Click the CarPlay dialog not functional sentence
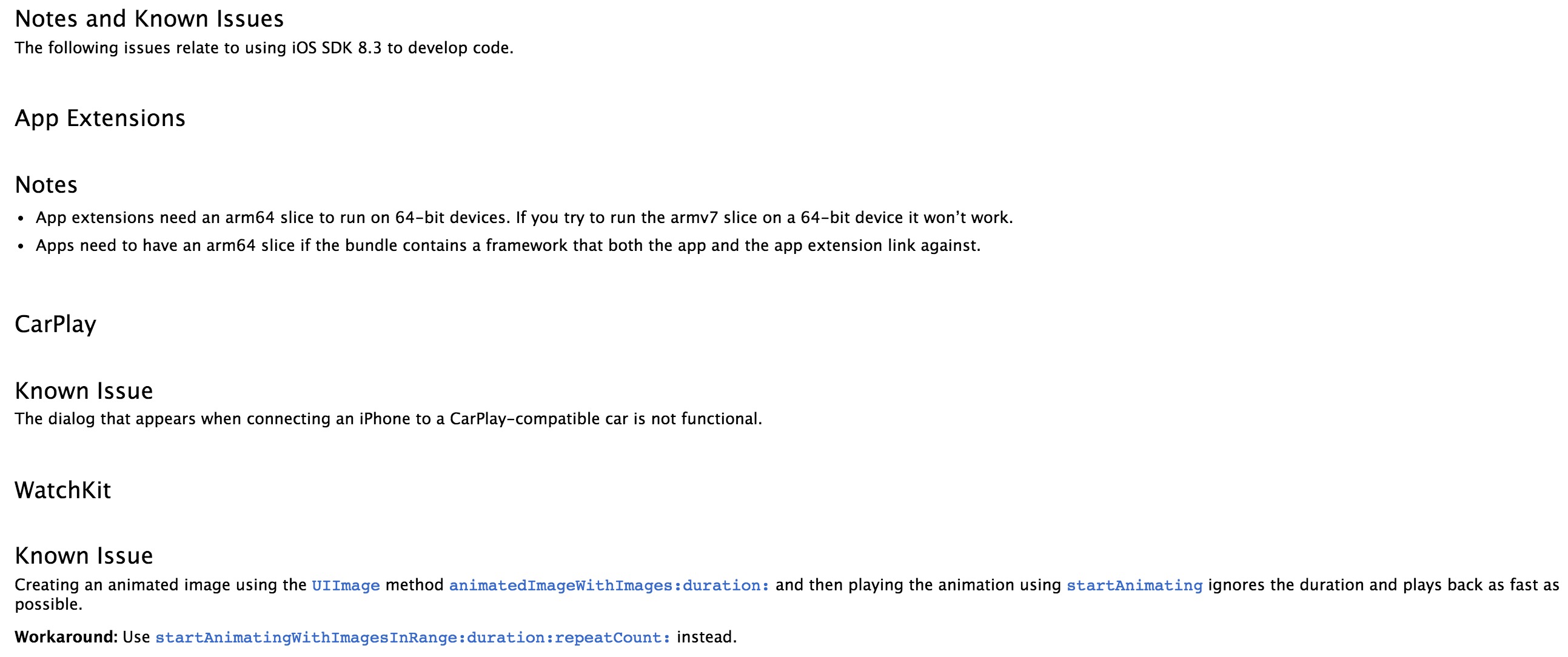This screenshot has height=657, width=1568. [388, 419]
